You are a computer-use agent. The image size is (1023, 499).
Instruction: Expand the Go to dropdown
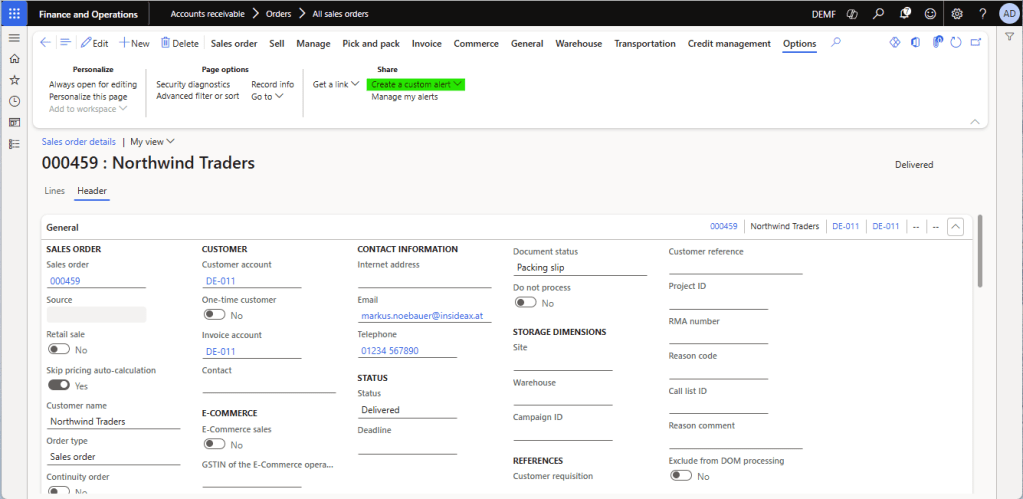coord(267,97)
